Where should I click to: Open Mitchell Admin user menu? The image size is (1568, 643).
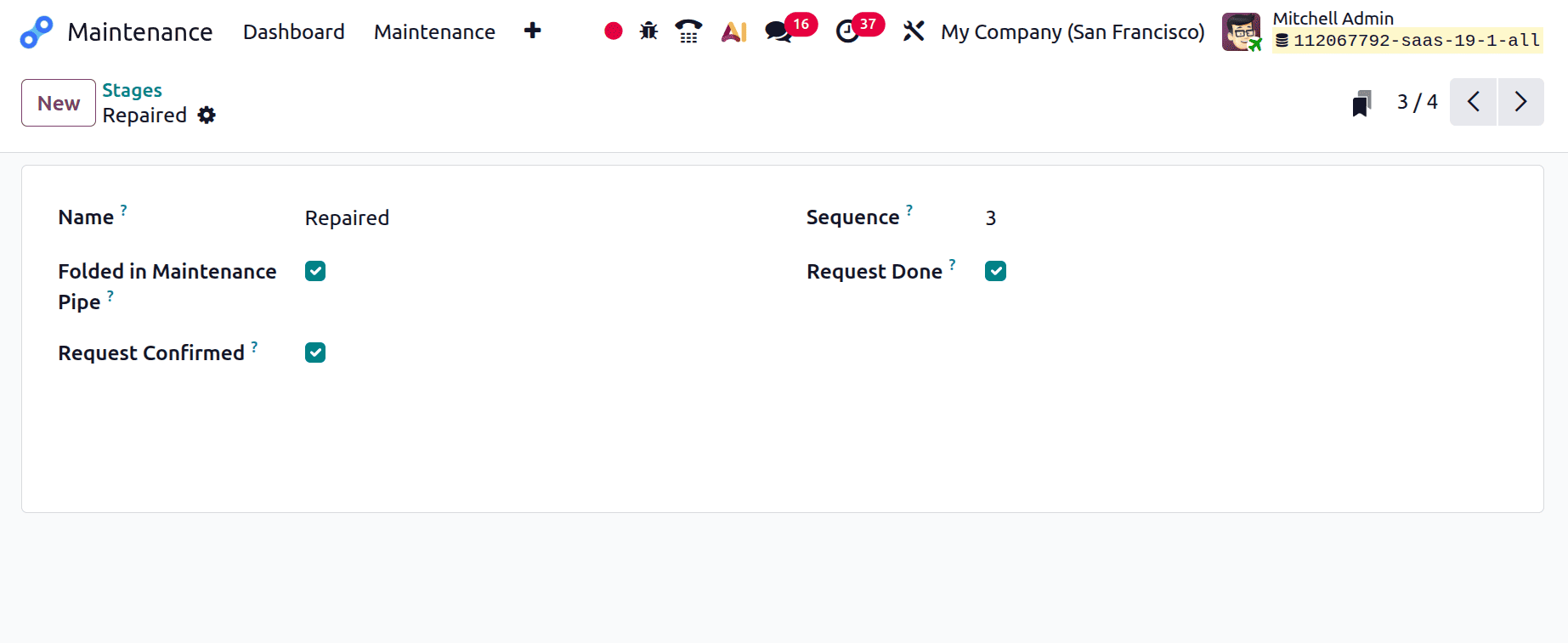click(x=1382, y=31)
